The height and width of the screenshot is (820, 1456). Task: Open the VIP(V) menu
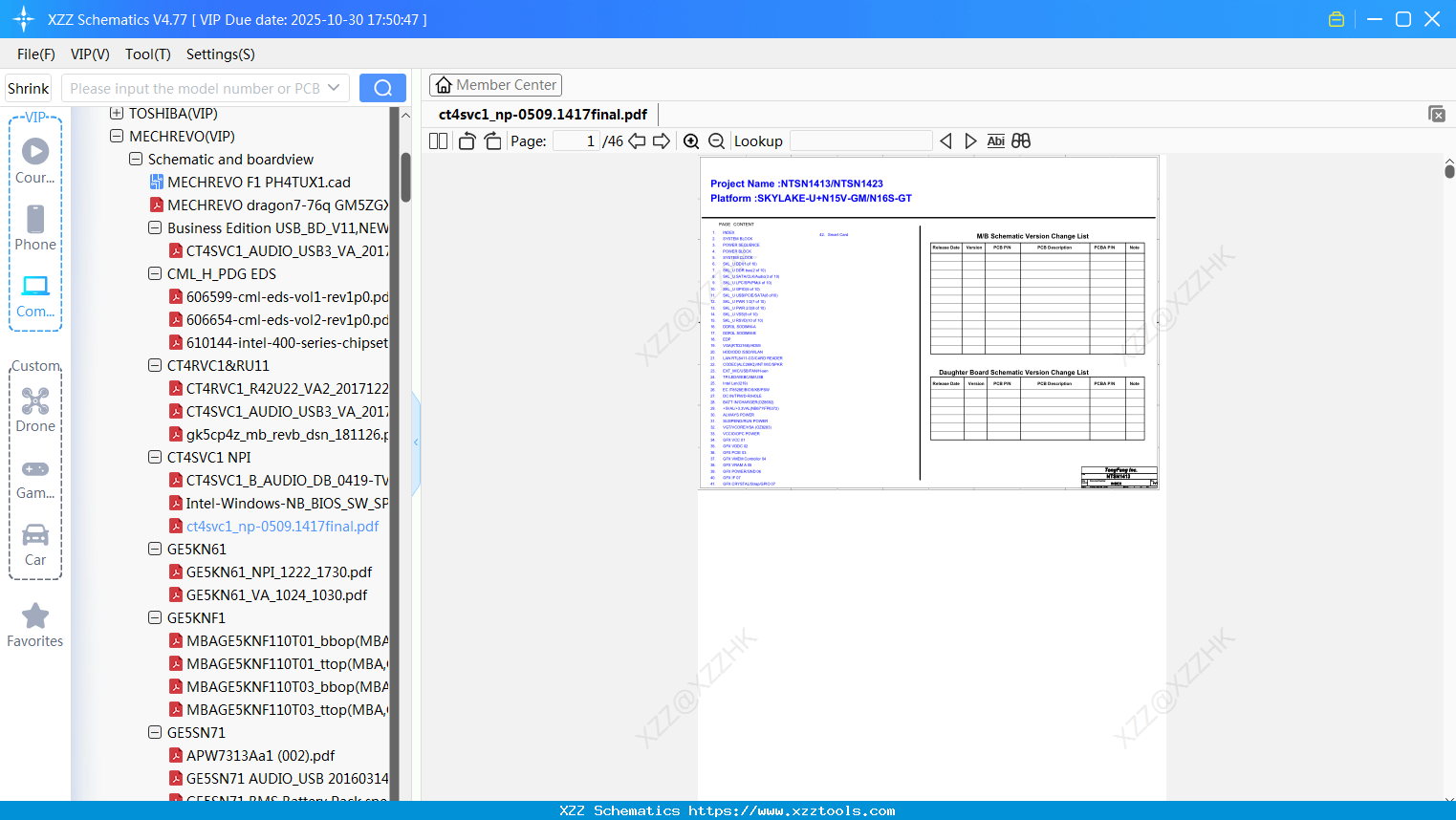[90, 54]
